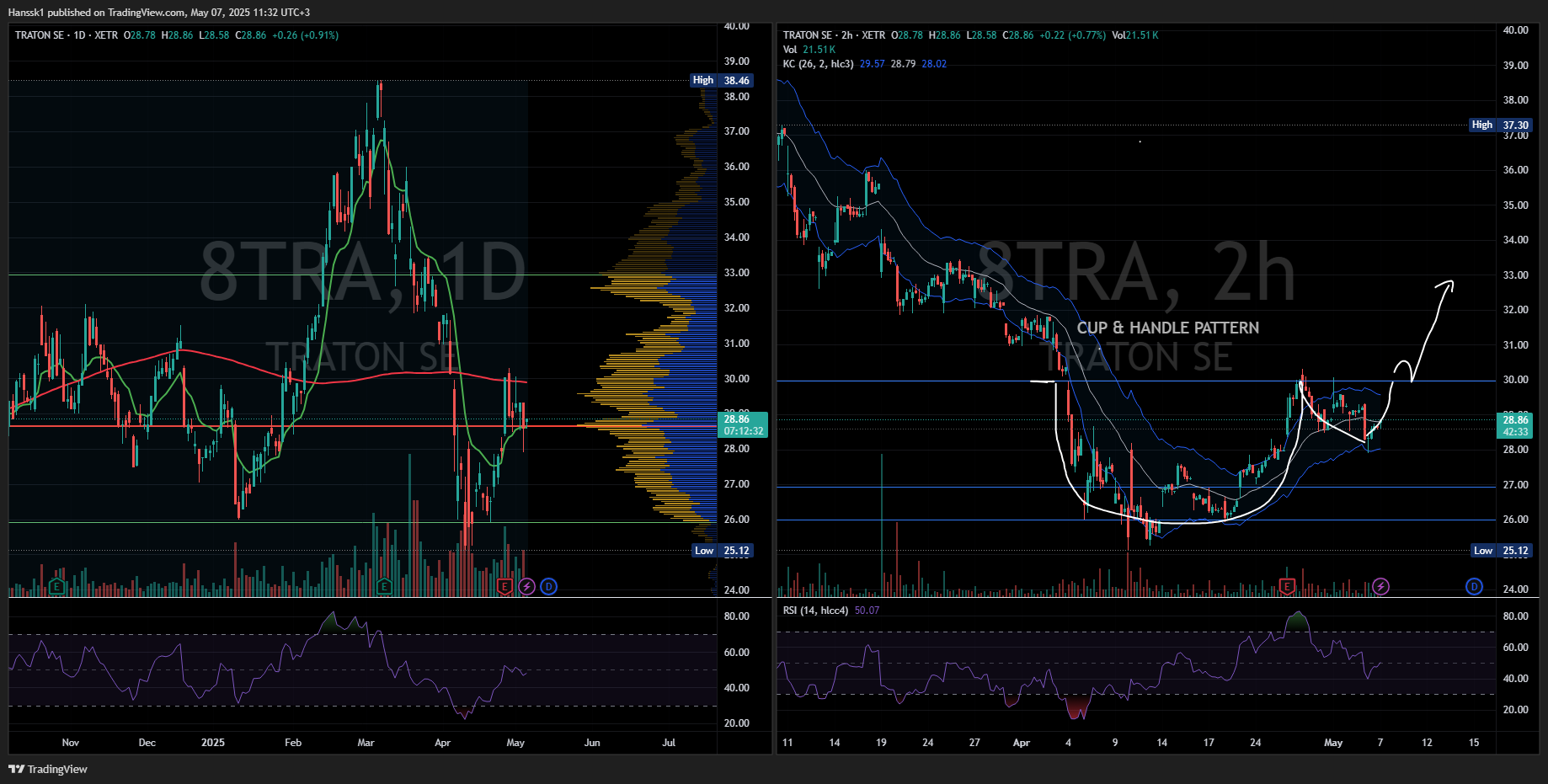
Task: Click the green earnings marker near March on daily chart
Action: pos(384,586)
